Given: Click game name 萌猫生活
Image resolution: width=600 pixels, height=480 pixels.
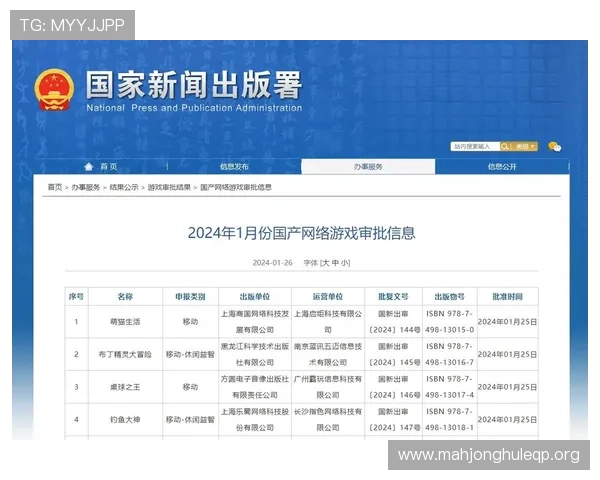Looking at the screenshot, I should 125,322.
